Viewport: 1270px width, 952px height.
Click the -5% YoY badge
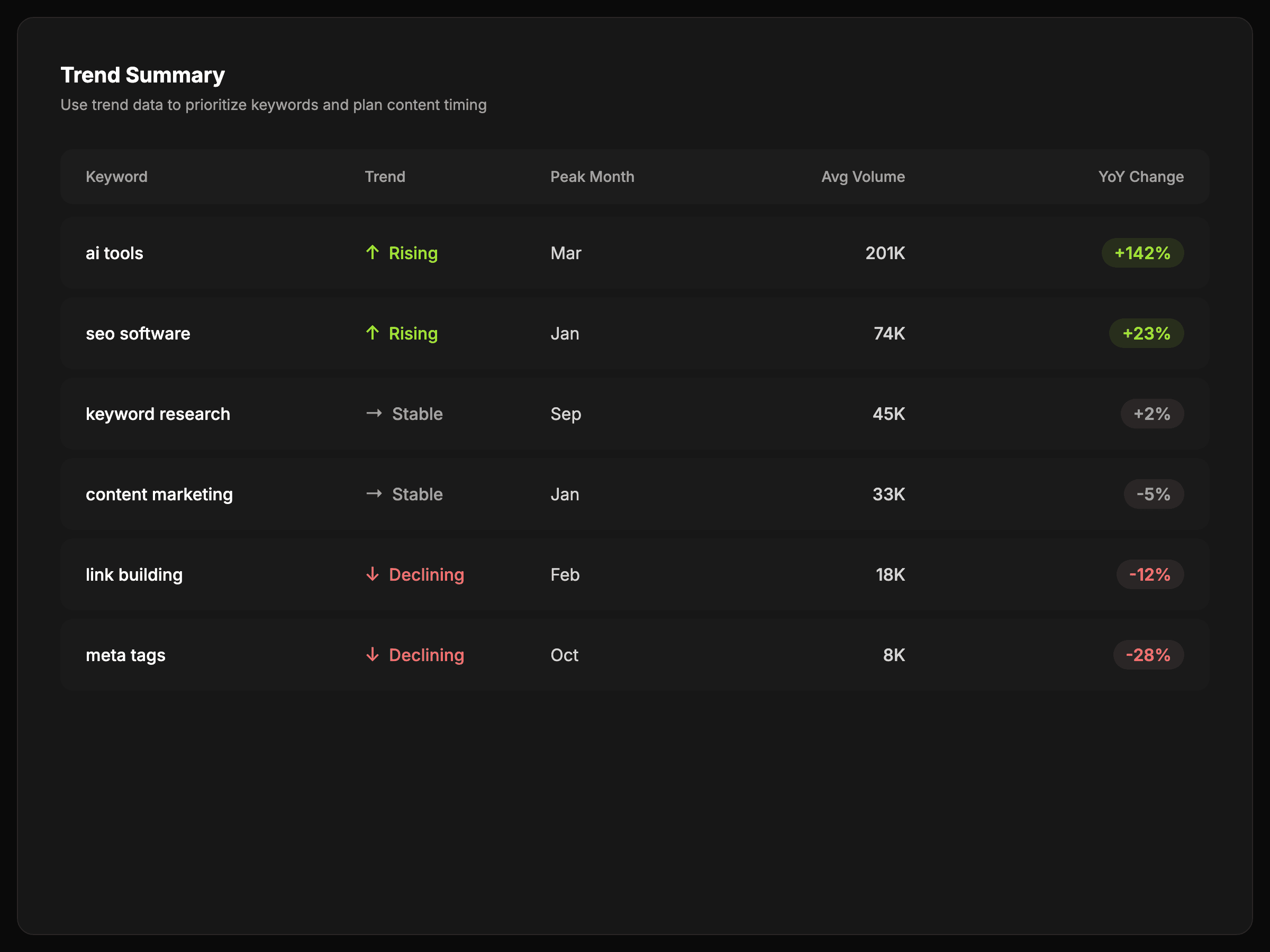1154,494
